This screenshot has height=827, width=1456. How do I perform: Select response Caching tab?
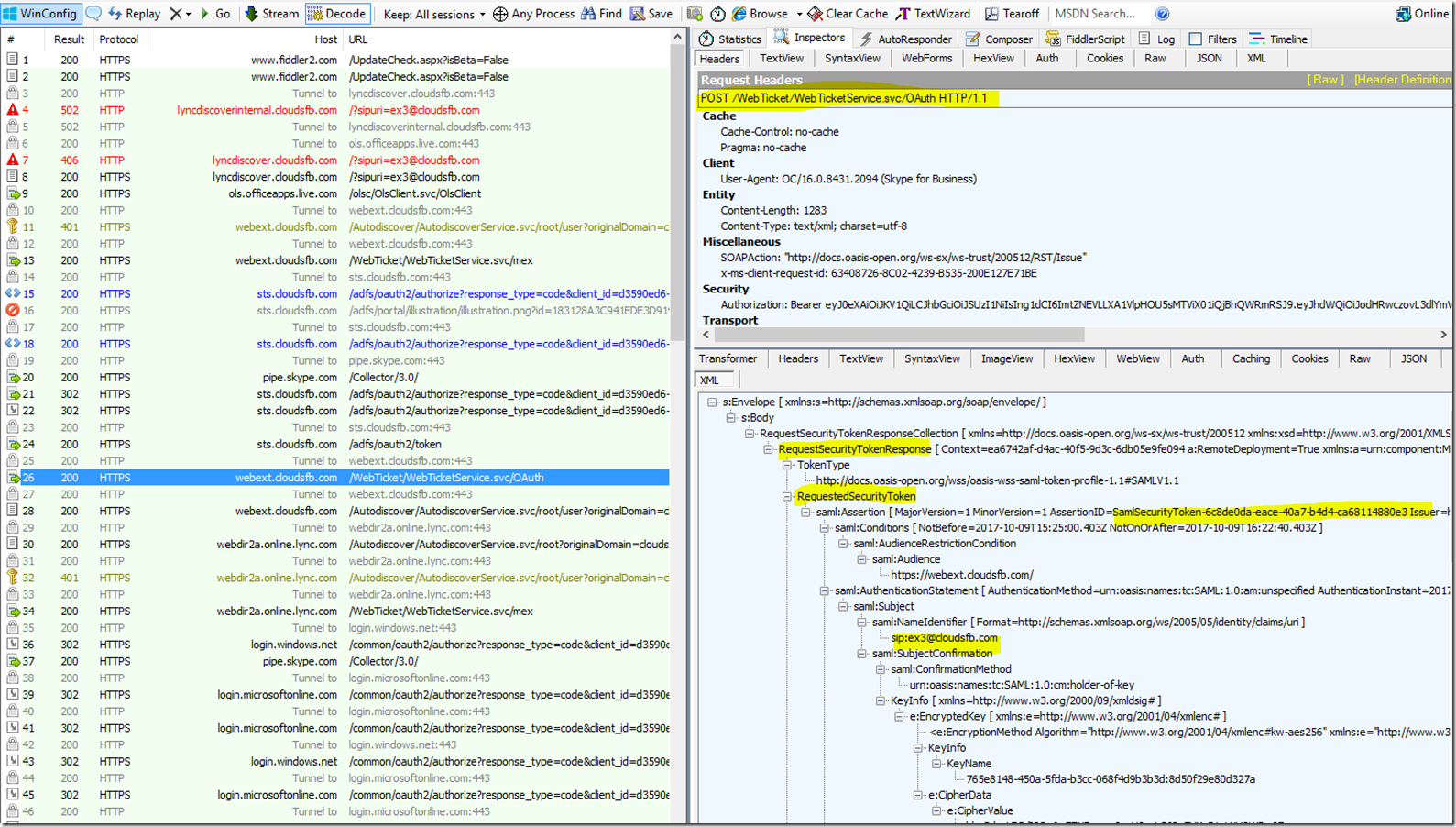pos(1251,358)
